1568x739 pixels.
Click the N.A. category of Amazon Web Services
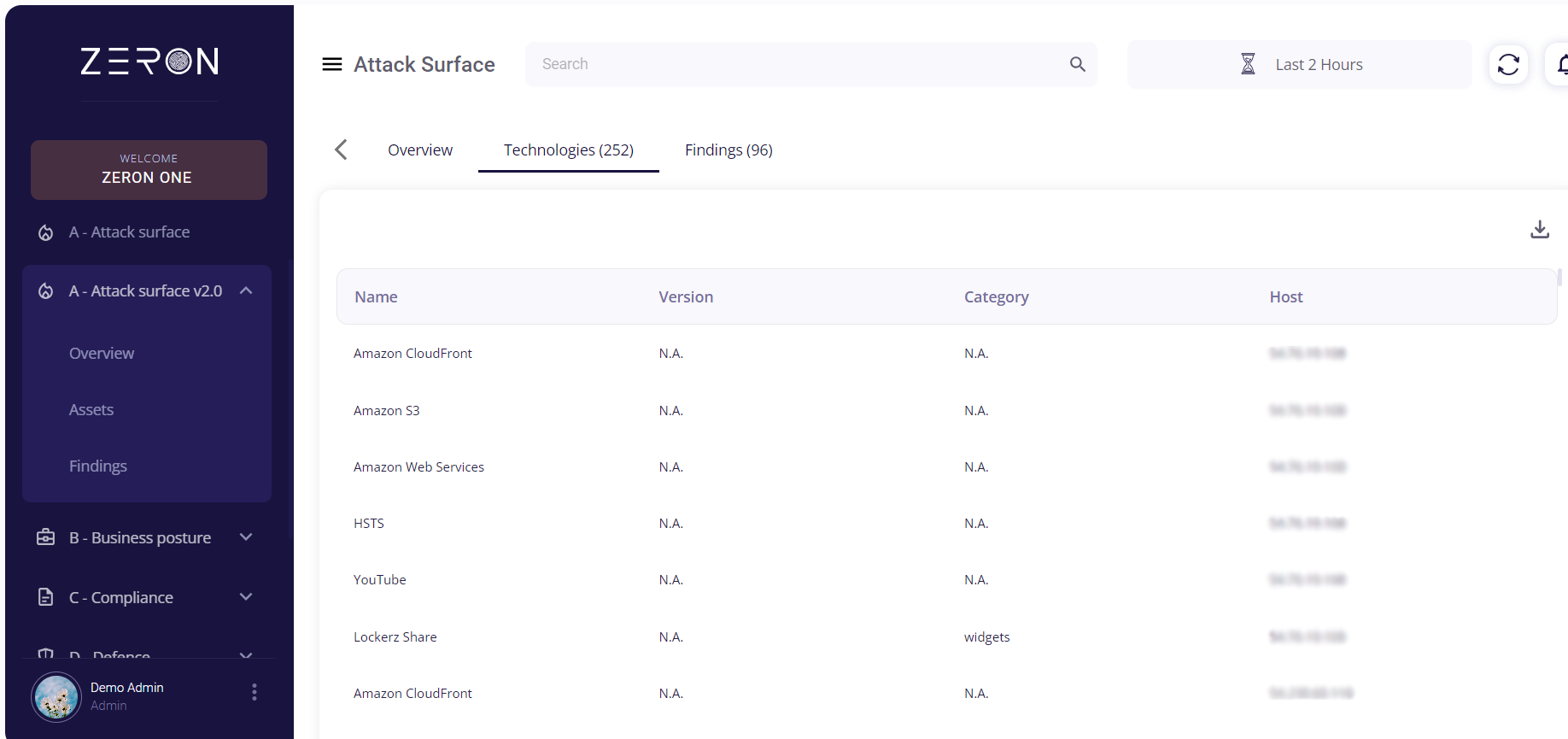pos(976,466)
